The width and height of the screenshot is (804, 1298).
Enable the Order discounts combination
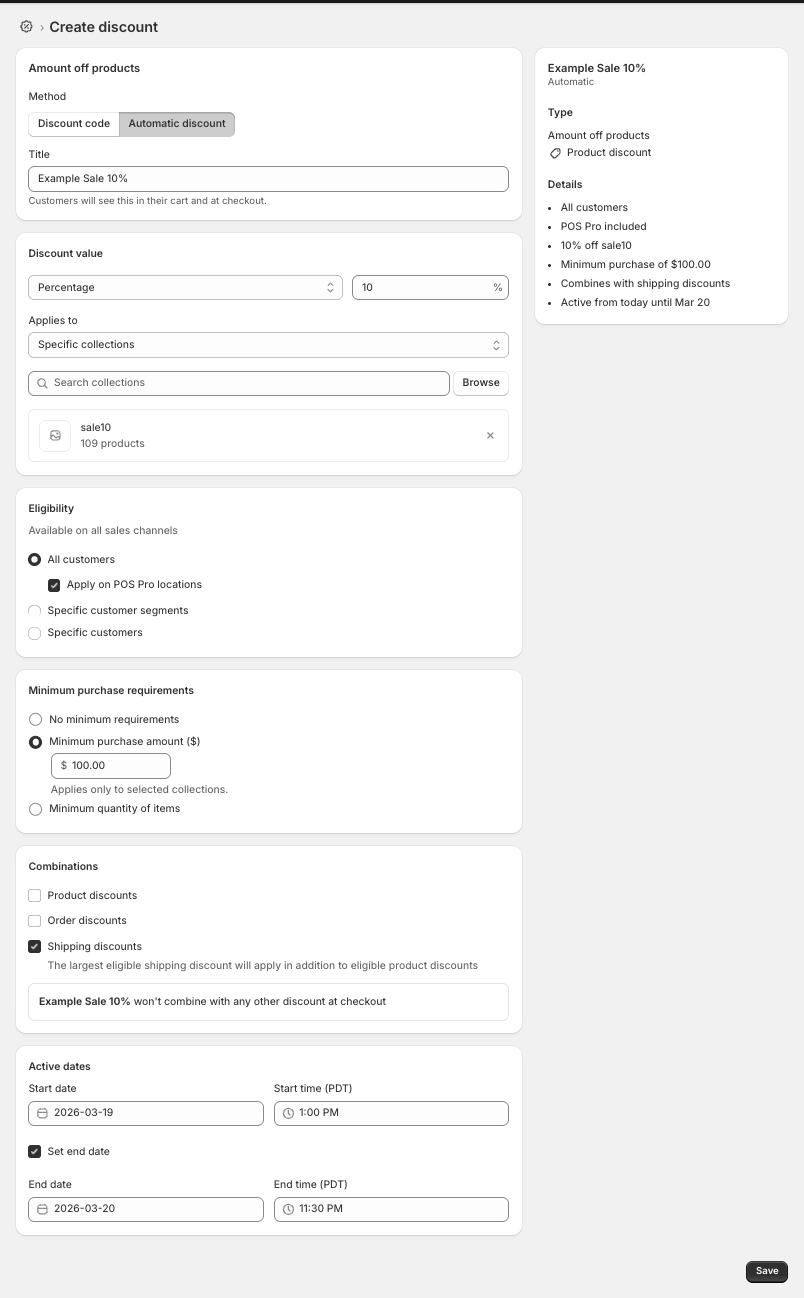[x=34, y=920]
